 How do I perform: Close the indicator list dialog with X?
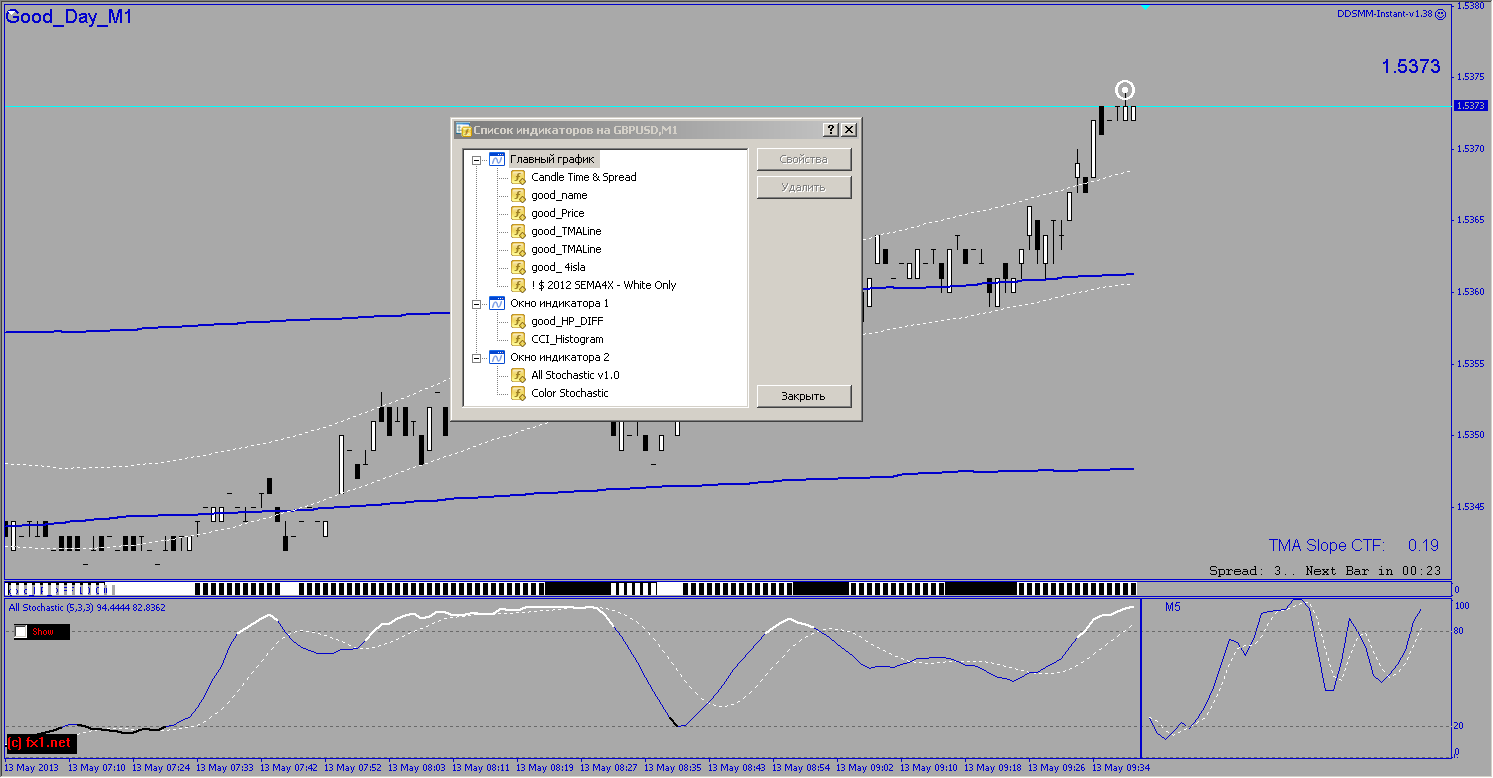click(849, 130)
